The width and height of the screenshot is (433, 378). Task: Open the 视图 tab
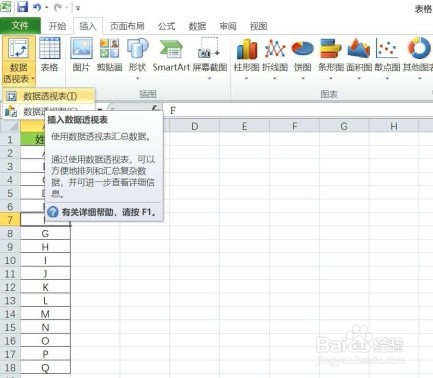coord(258,26)
